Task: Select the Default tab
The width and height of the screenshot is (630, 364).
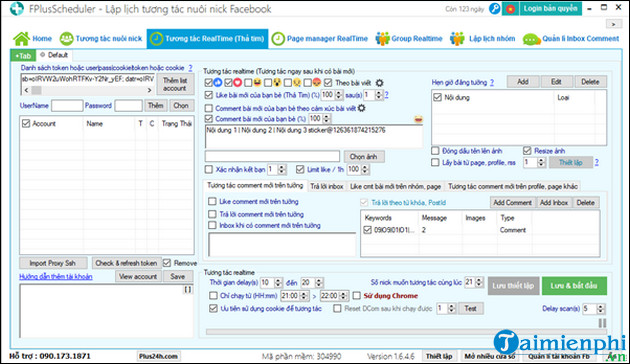Action: click(54, 55)
